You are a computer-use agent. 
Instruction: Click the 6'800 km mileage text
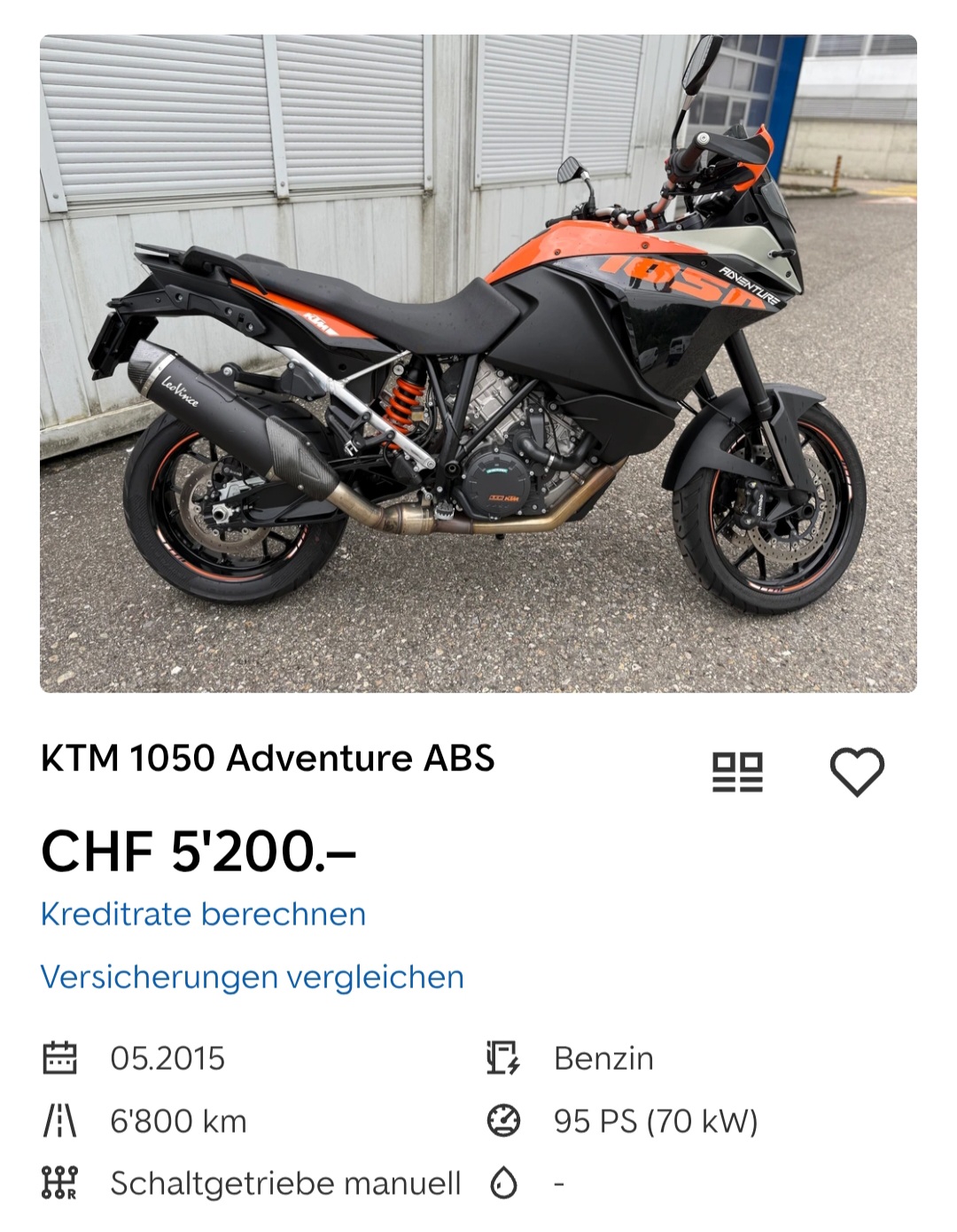[x=178, y=1121]
